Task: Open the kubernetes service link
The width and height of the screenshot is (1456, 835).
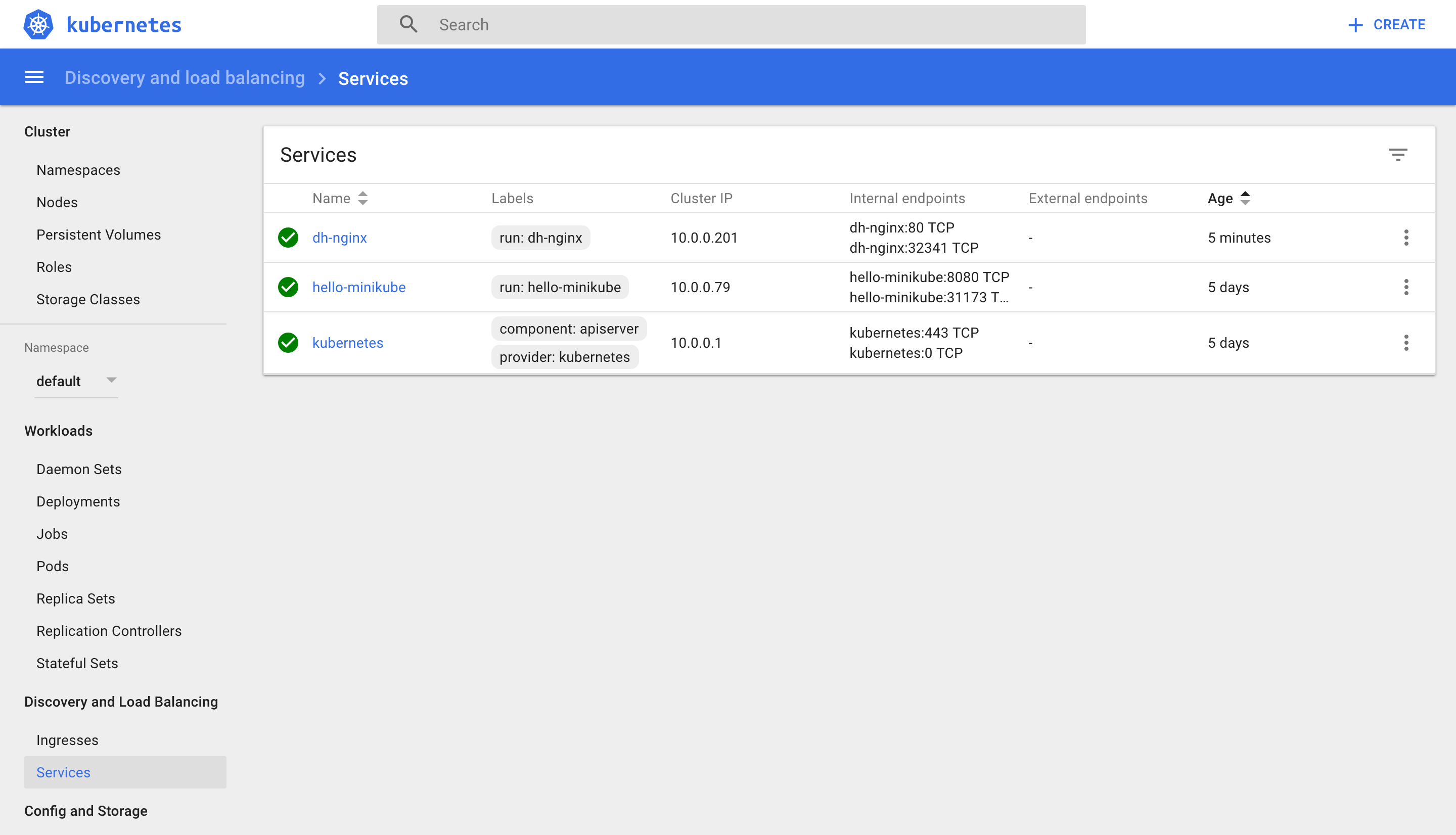Action: (347, 342)
